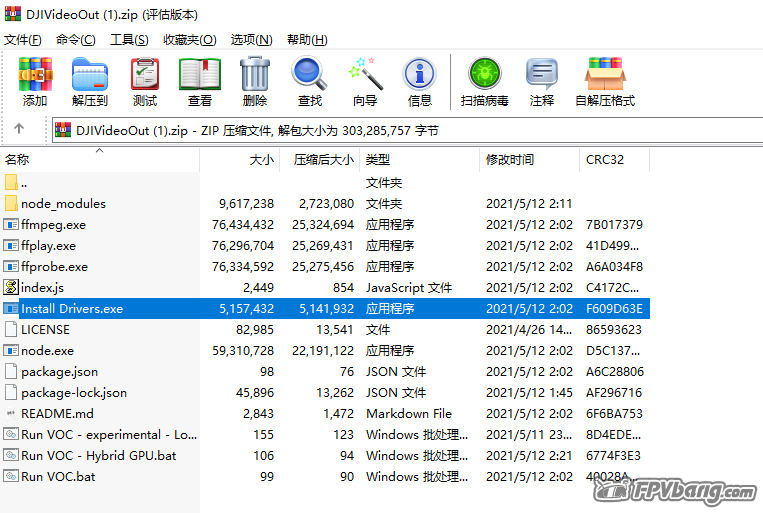Click the 添加 (Add) toolbar icon
Viewport: 763px width, 513px height.
pyautogui.click(x=35, y=74)
